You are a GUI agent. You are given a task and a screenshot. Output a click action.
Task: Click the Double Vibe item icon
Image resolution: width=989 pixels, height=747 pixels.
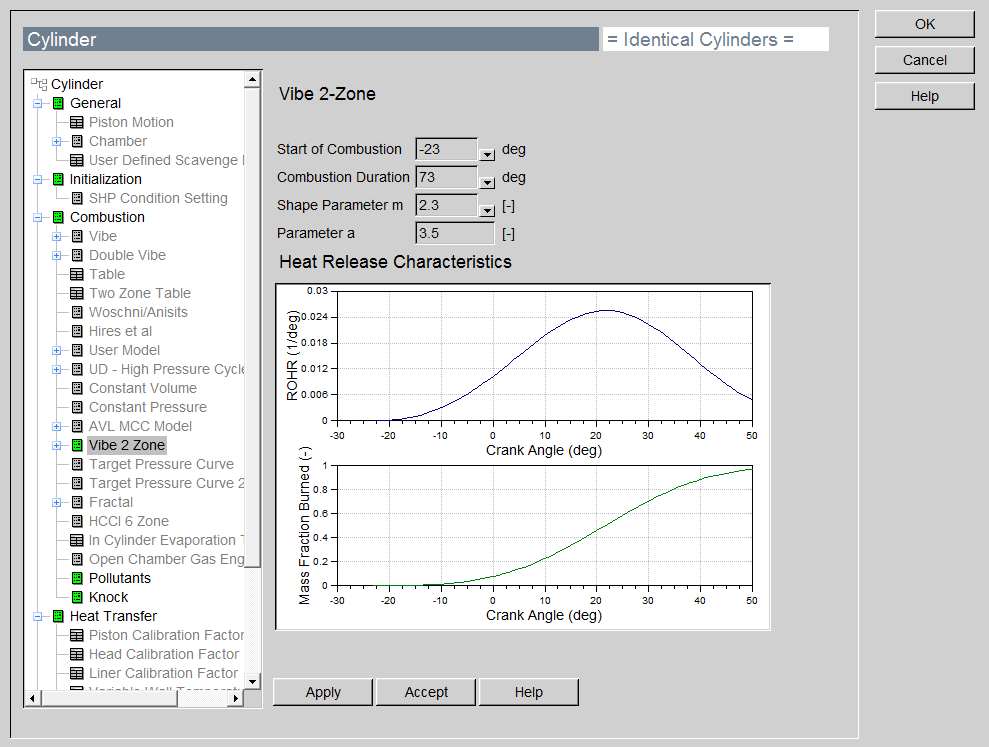point(77,255)
